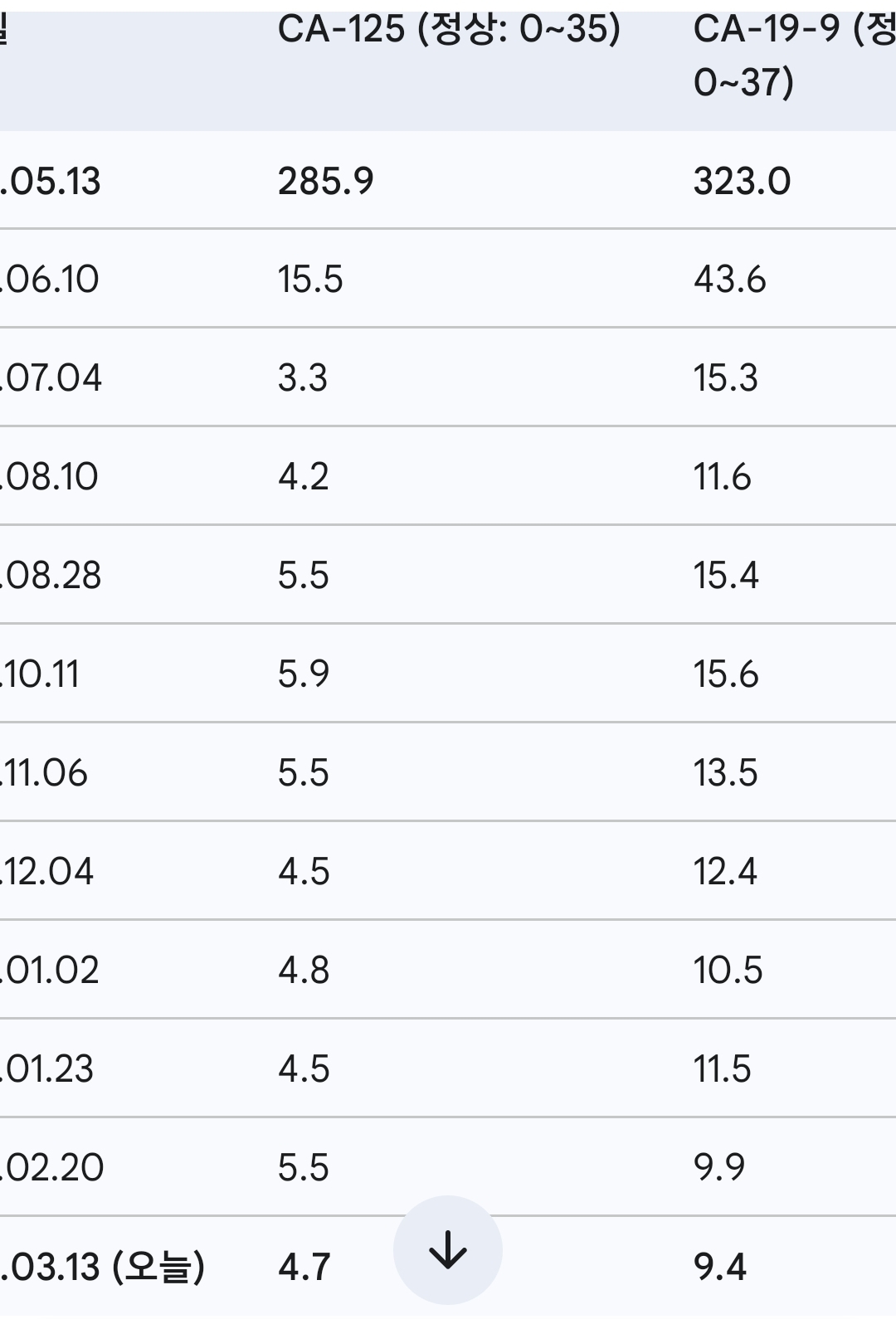Click the CA-19-9 value 9.9
This screenshot has height=1319, width=896.
point(720,1168)
